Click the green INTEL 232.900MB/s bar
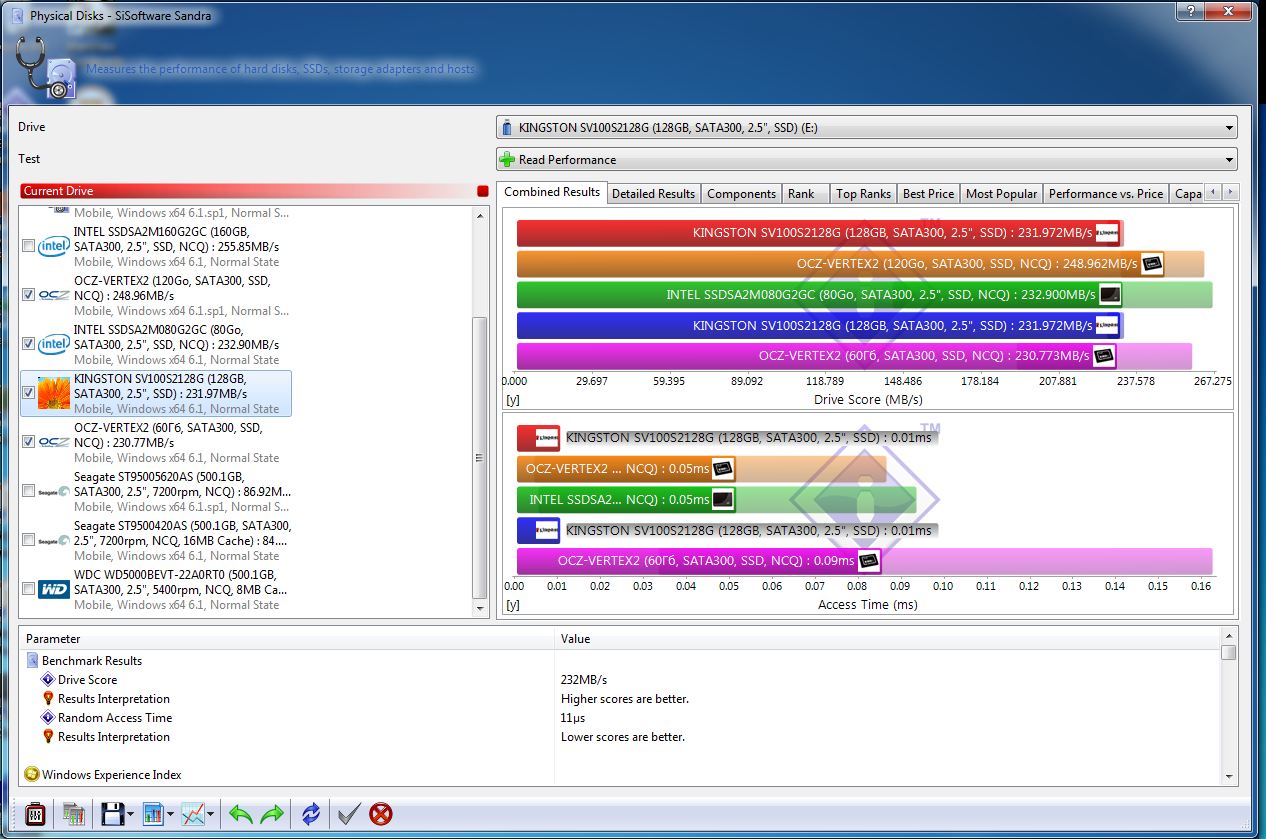Screen dimensions: 1266x839 point(864,295)
